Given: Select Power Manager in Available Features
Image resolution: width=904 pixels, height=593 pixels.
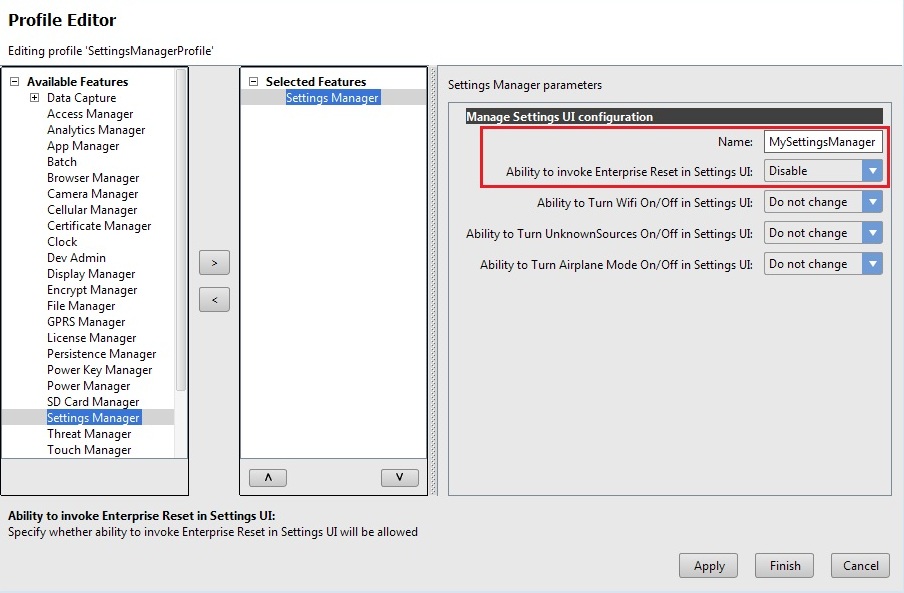Looking at the screenshot, I should coord(88,386).
